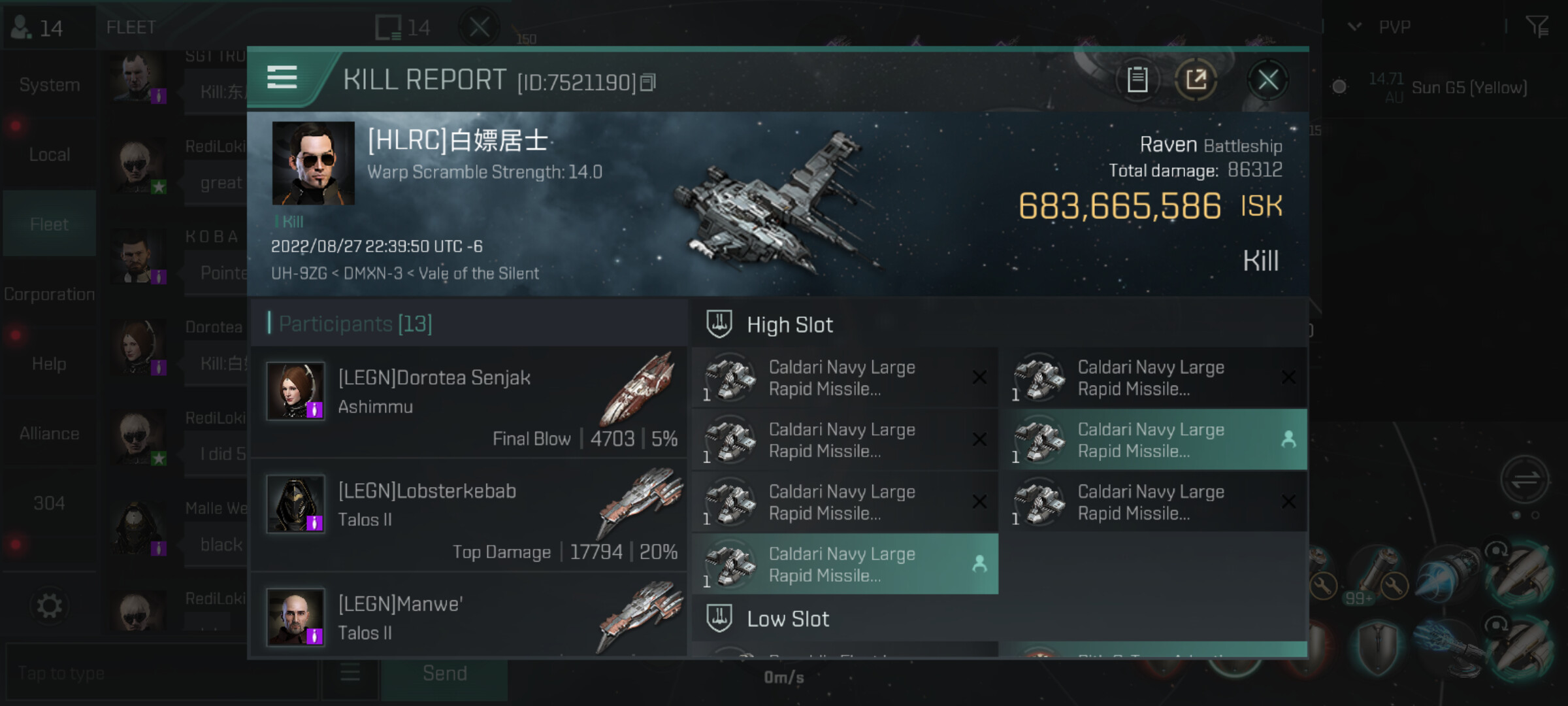This screenshot has width=1568, height=706.
Task: Share the kill report externally
Action: [x=1196, y=80]
